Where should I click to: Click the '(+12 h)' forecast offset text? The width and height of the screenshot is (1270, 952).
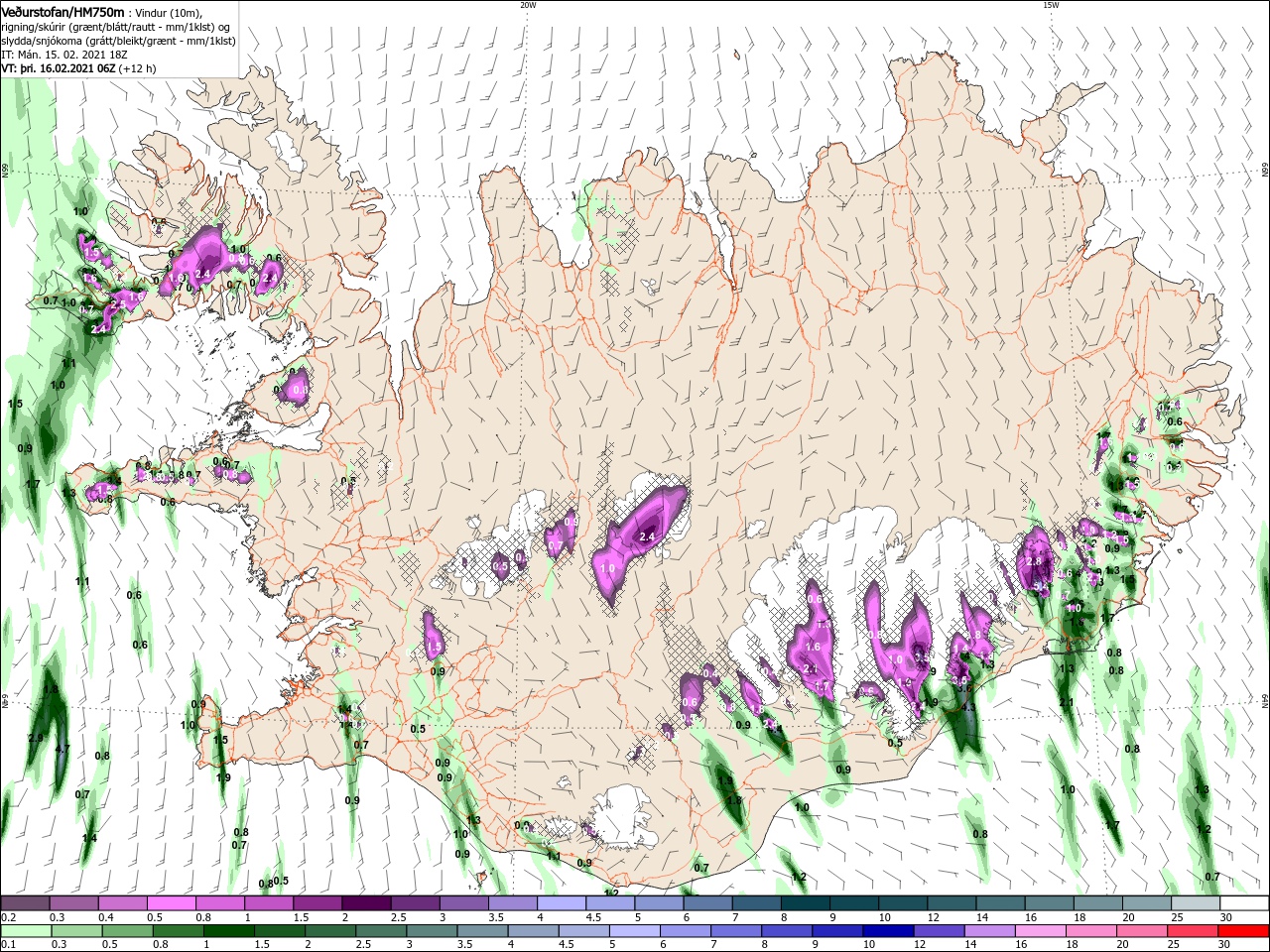tap(137, 68)
